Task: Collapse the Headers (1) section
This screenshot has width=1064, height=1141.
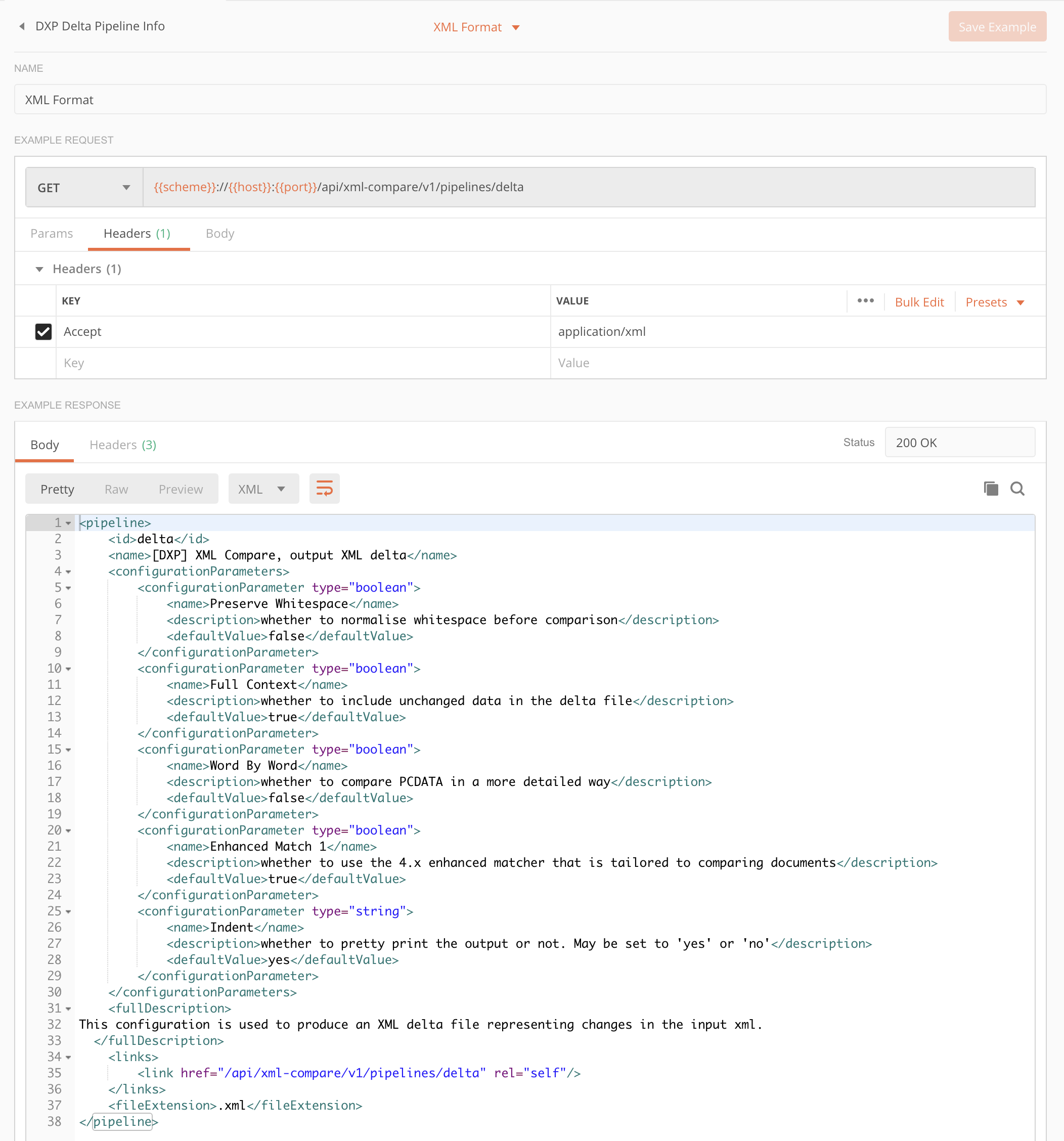Action: 39,269
